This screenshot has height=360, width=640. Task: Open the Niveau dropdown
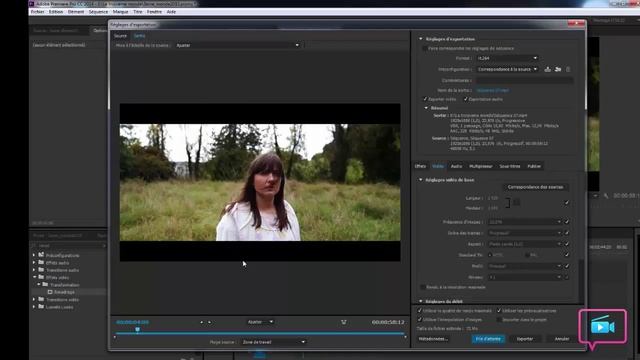pos(525,277)
